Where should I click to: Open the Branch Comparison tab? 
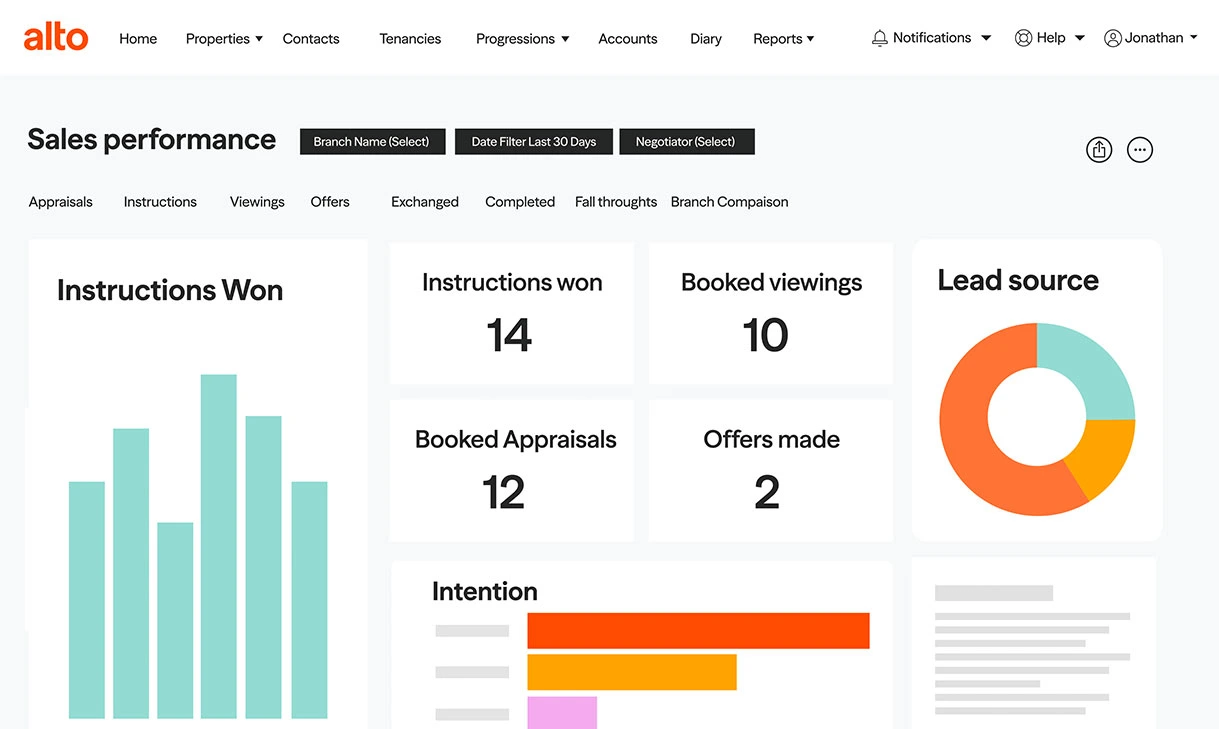(729, 202)
